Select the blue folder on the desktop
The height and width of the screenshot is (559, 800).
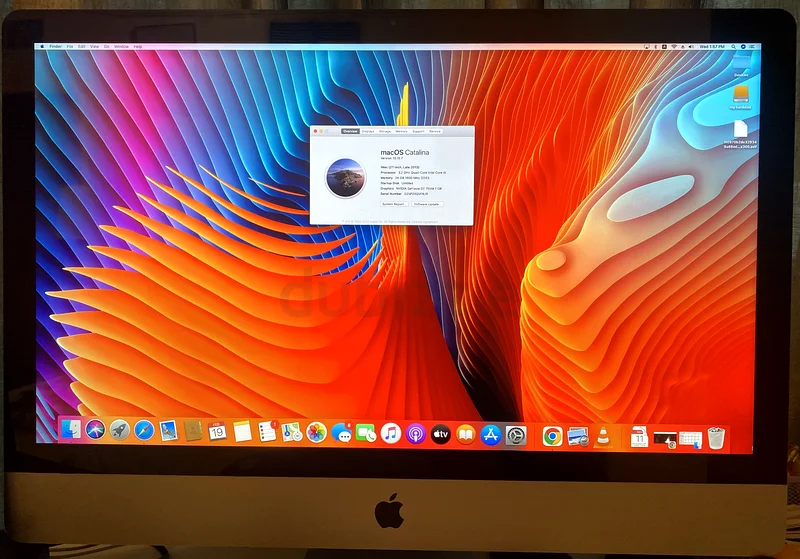pyautogui.click(x=741, y=62)
